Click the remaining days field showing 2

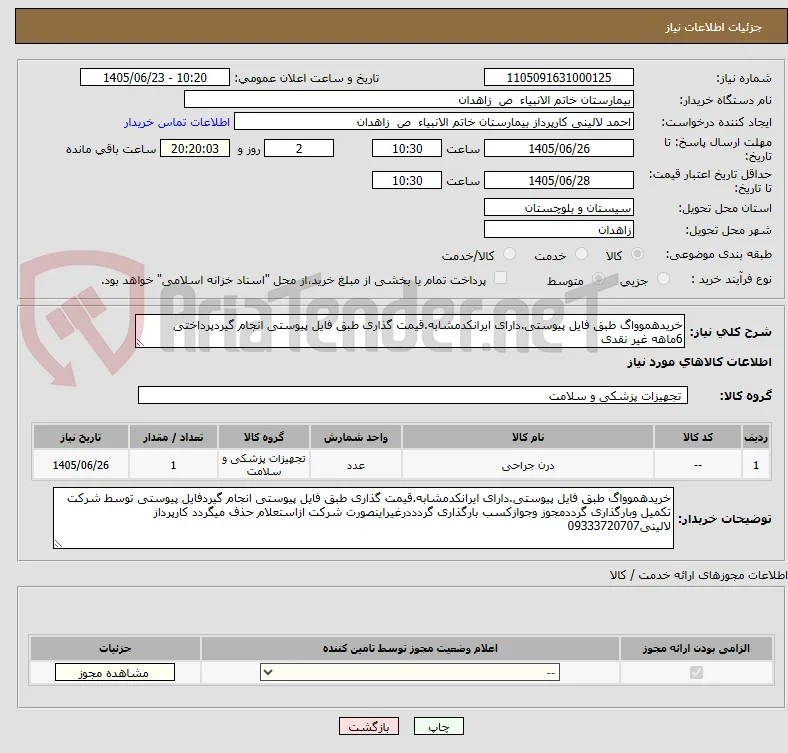[299, 148]
